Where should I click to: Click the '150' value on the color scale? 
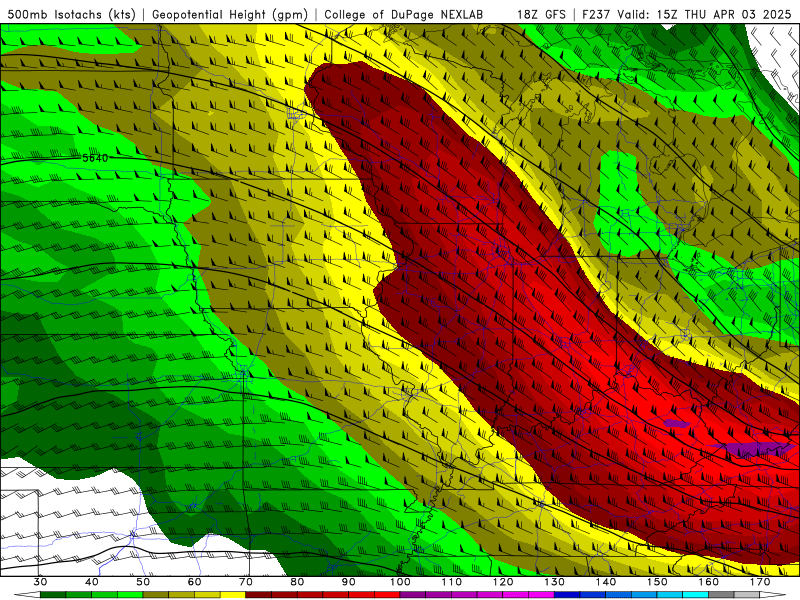(x=657, y=582)
